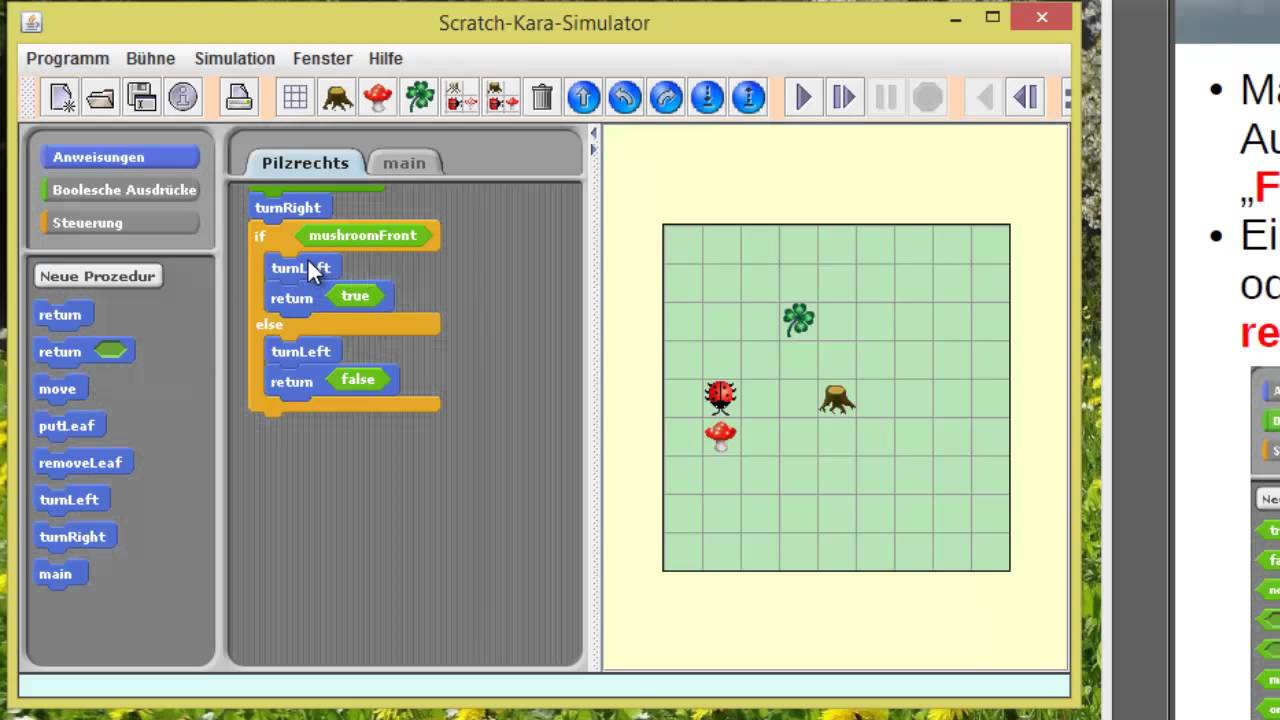
Task: Pick the turnLeft block from palette
Action: click(71, 500)
